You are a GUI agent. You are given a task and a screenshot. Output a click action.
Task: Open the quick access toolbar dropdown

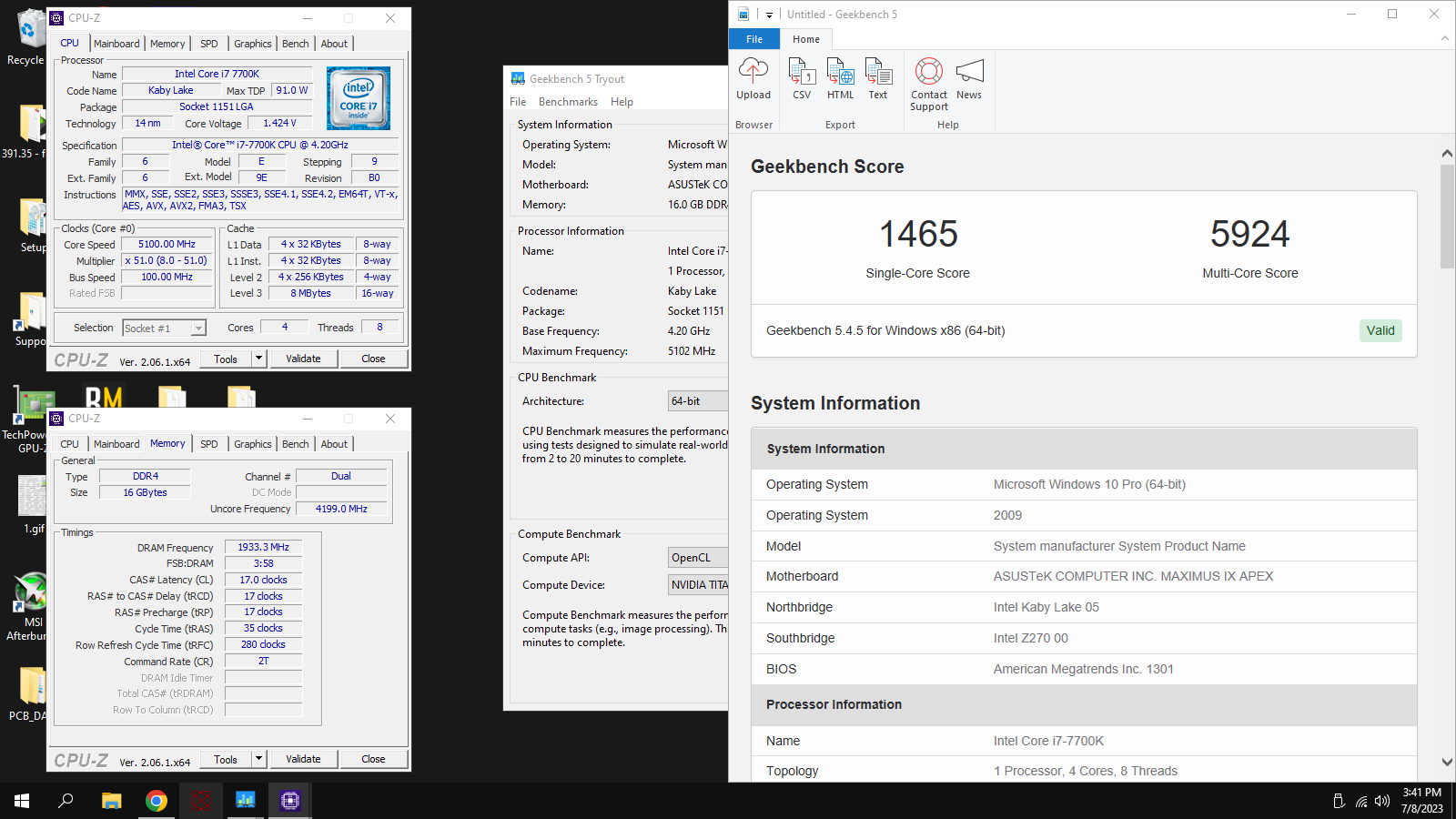click(769, 15)
